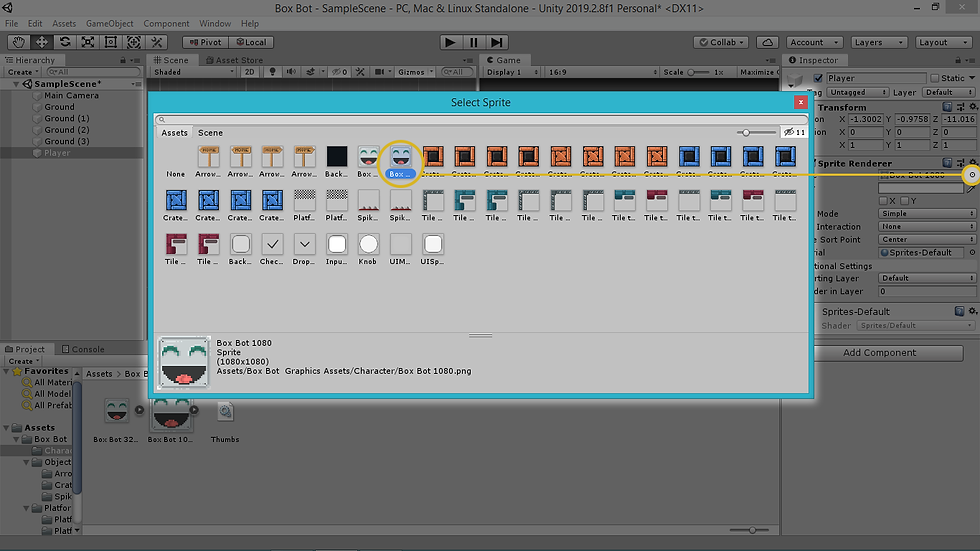Image resolution: width=980 pixels, height=551 pixels.
Task: Open the Layers dropdown
Action: tap(878, 42)
